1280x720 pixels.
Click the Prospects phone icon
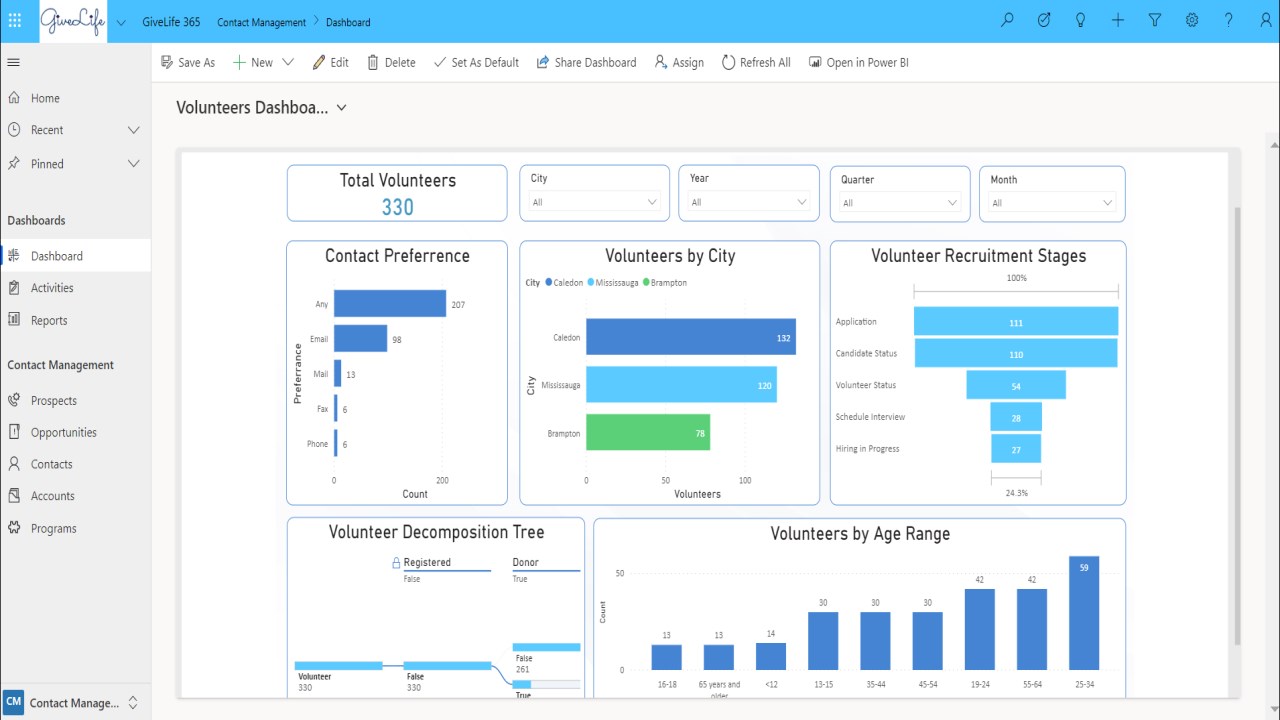[14, 400]
